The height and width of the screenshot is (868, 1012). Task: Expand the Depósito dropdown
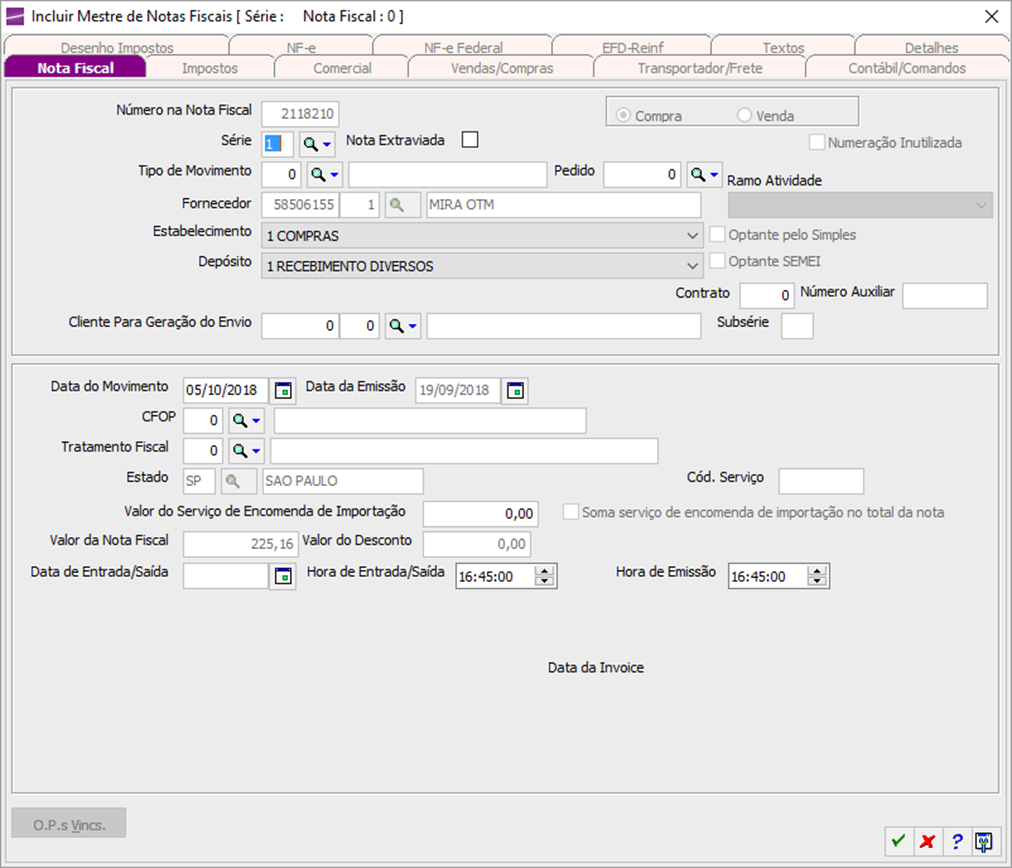694,266
